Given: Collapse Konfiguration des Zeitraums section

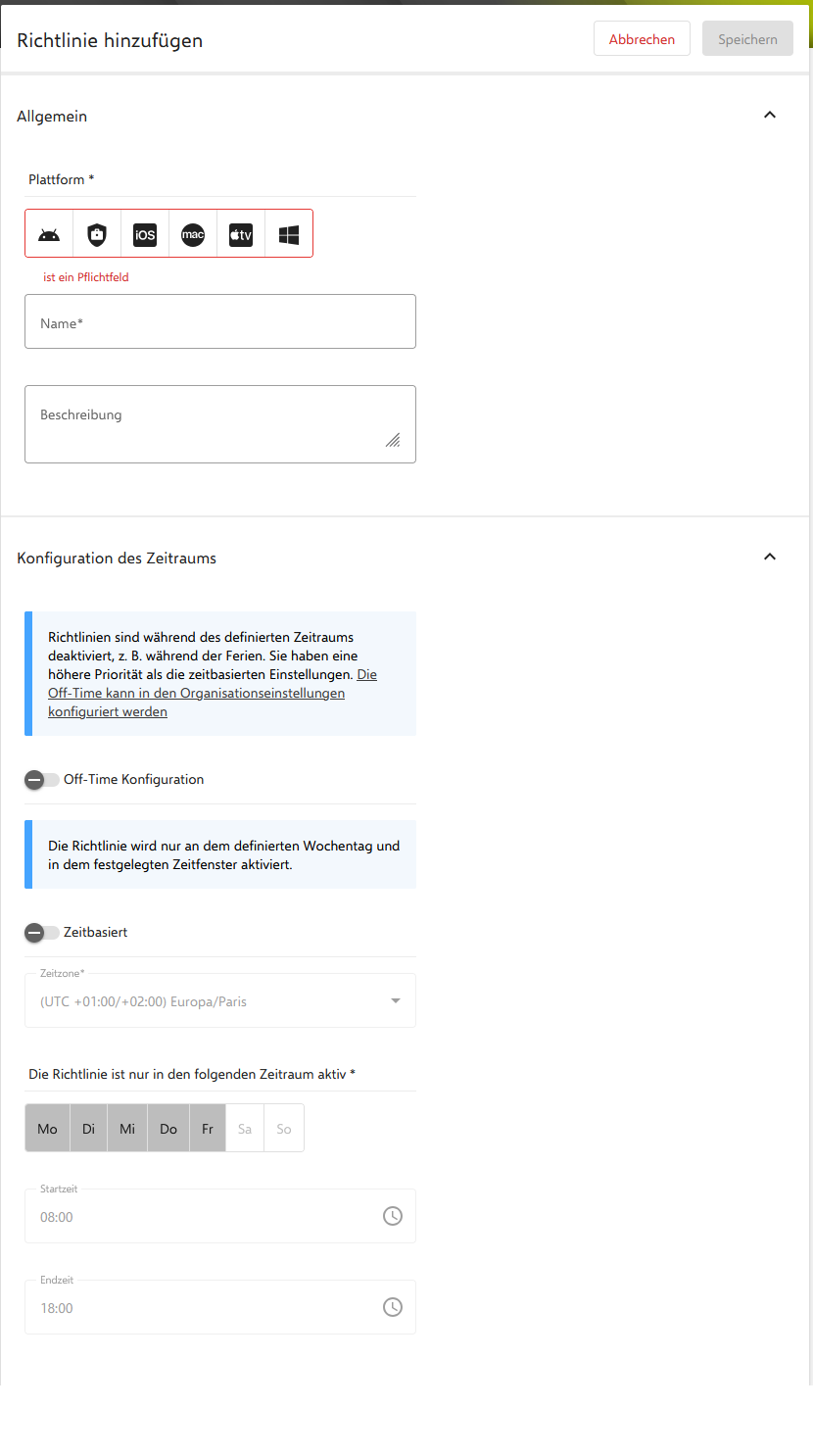Looking at the screenshot, I should point(770,558).
